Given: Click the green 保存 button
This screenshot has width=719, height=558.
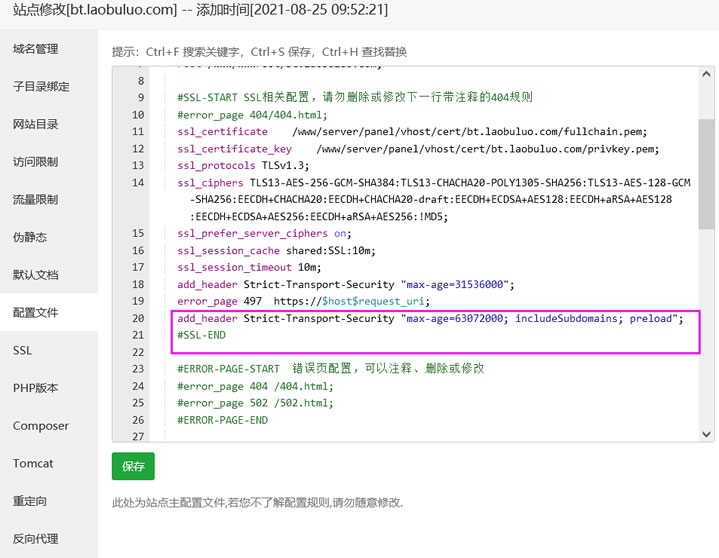Looking at the screenshot, I should coord(133,466).
